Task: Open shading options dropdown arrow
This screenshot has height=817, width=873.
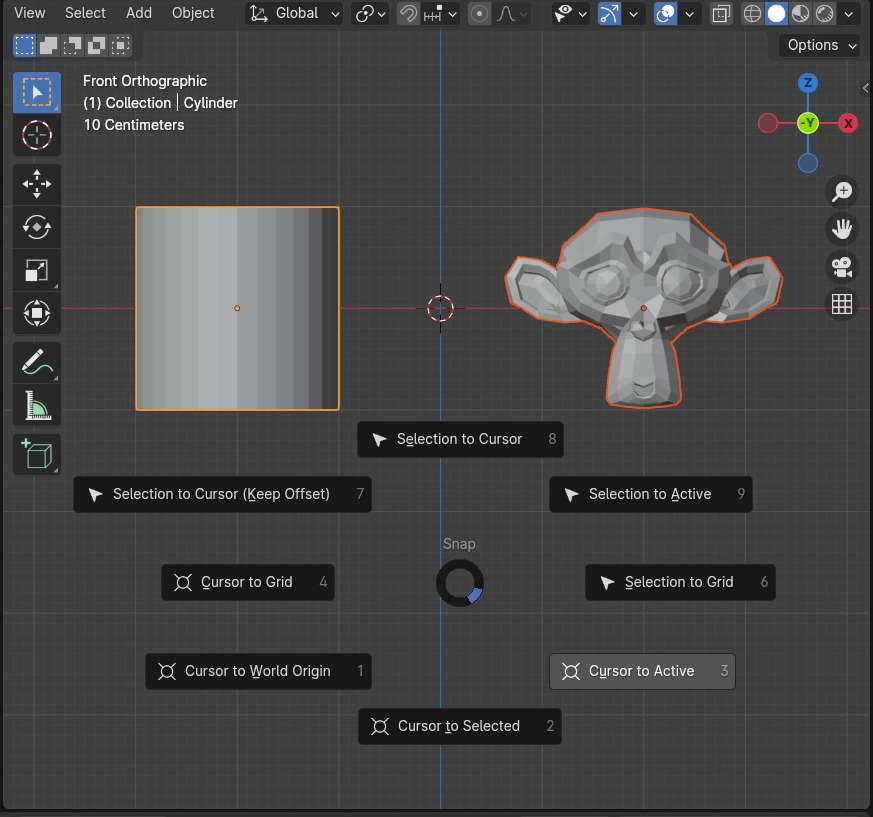Action: click(848, 13)
